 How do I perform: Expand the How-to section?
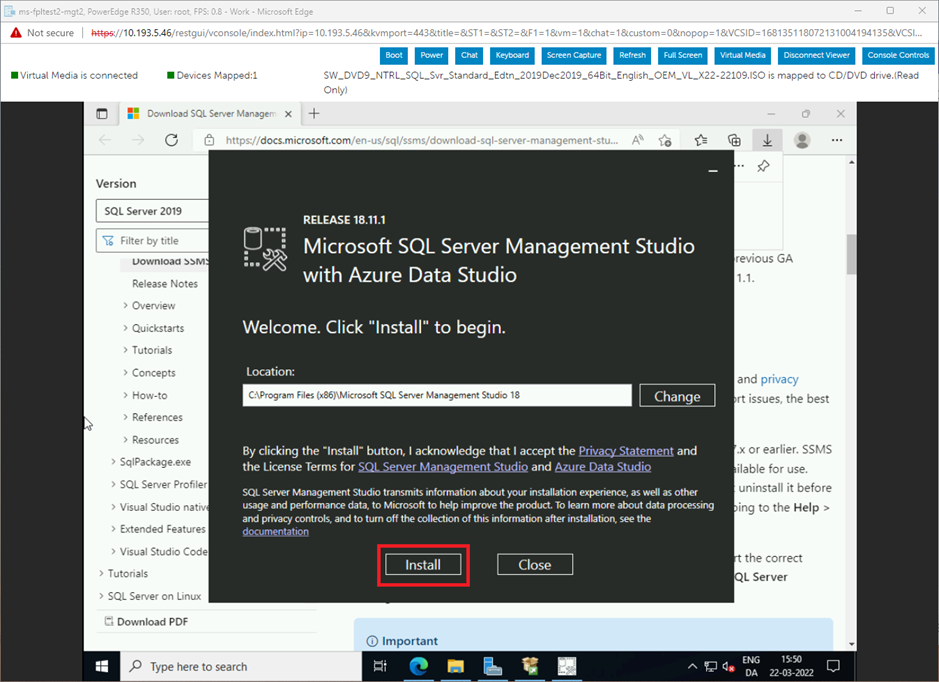pos(125,395)
